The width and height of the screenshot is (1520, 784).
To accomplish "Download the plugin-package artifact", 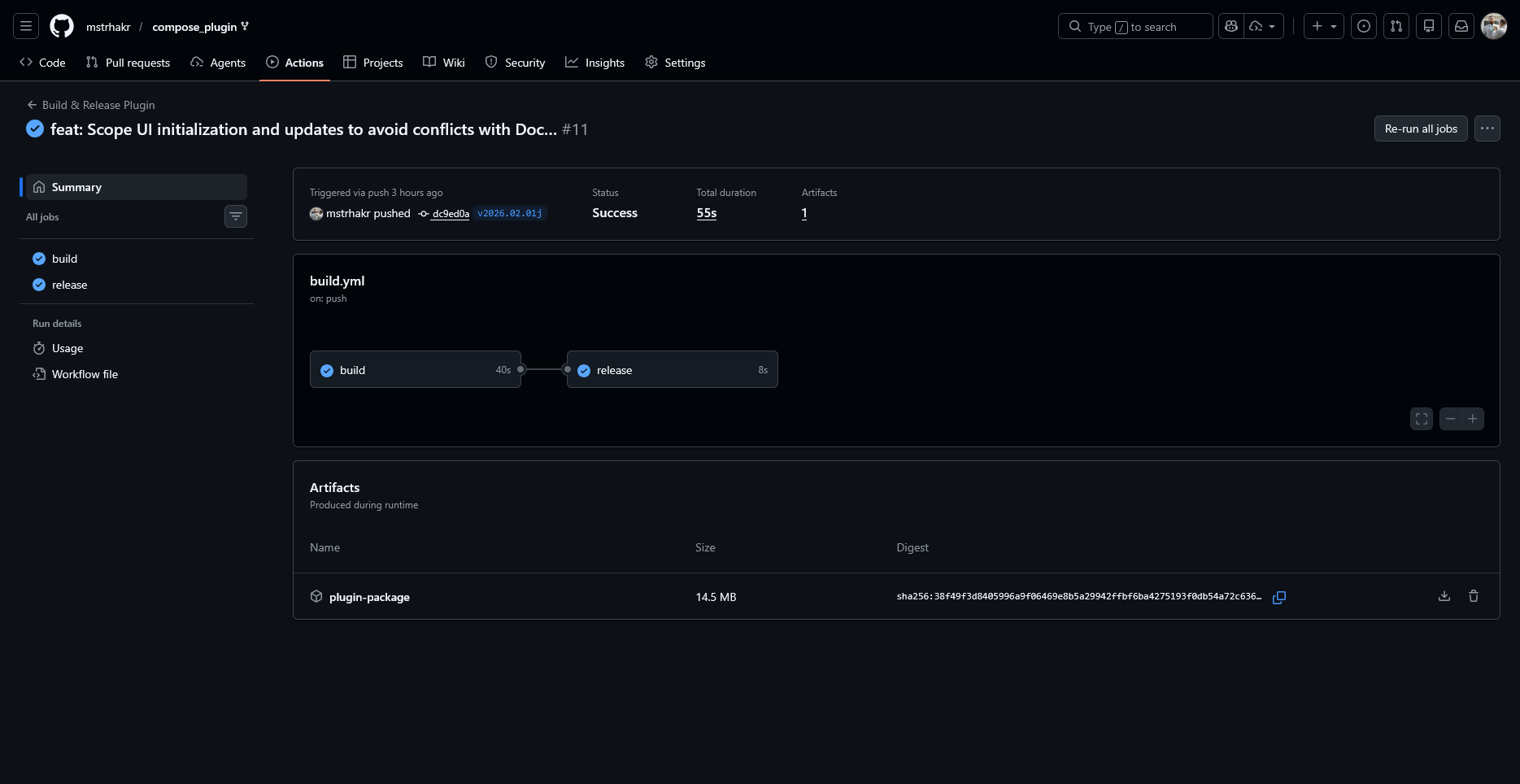I will [1444, 596].
